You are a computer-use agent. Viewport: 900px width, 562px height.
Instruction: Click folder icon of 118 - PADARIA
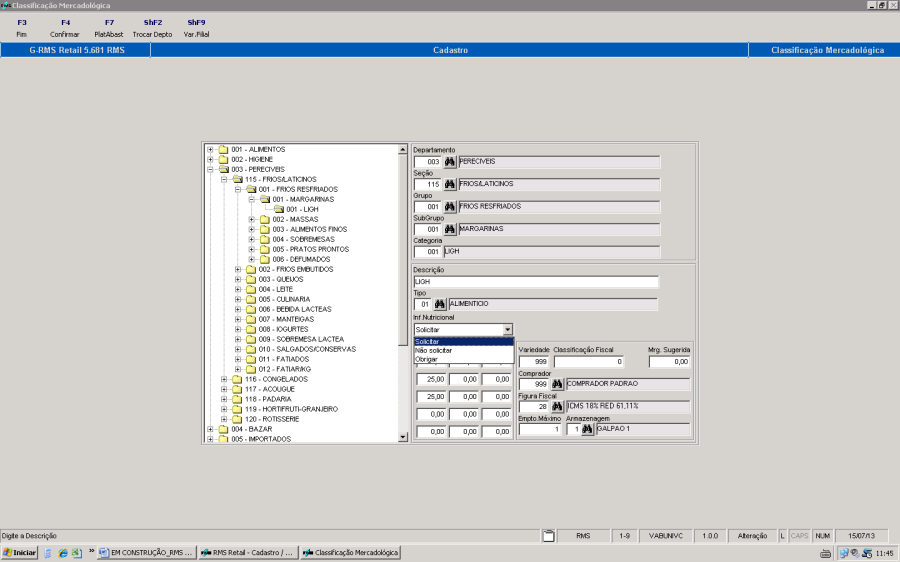coord(237,400)
